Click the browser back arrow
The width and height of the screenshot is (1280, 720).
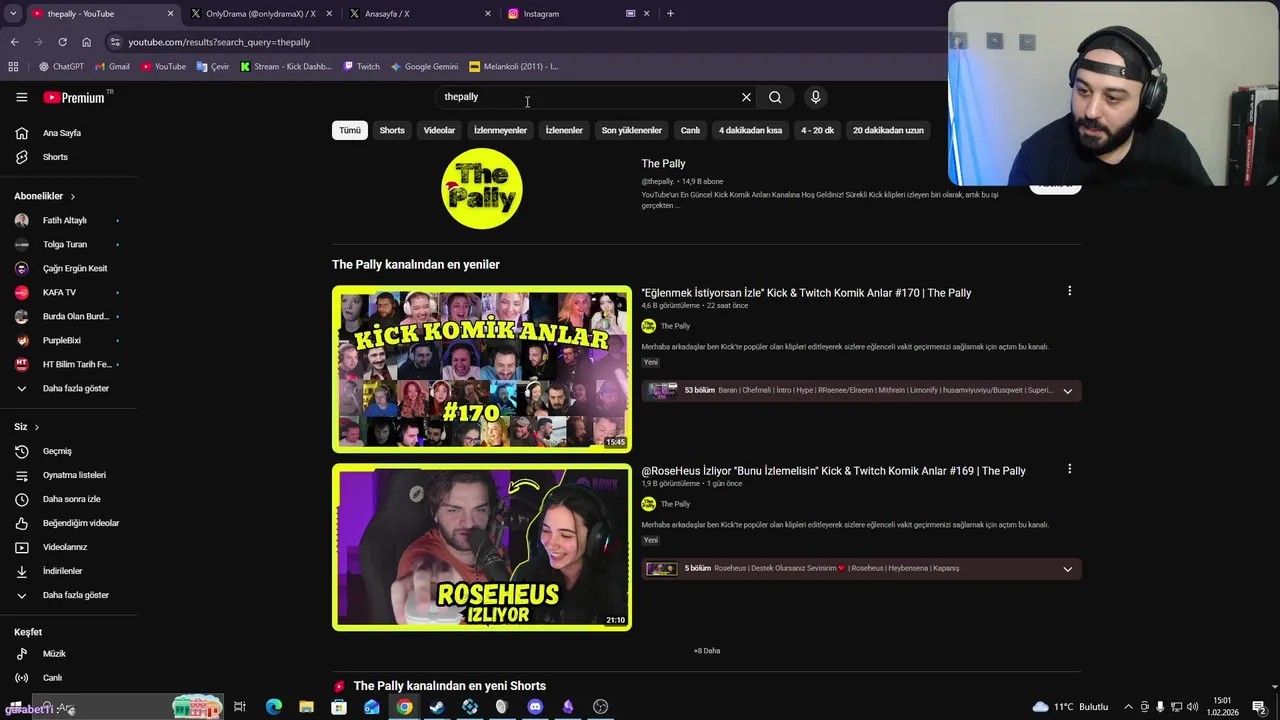click(14, 42)
